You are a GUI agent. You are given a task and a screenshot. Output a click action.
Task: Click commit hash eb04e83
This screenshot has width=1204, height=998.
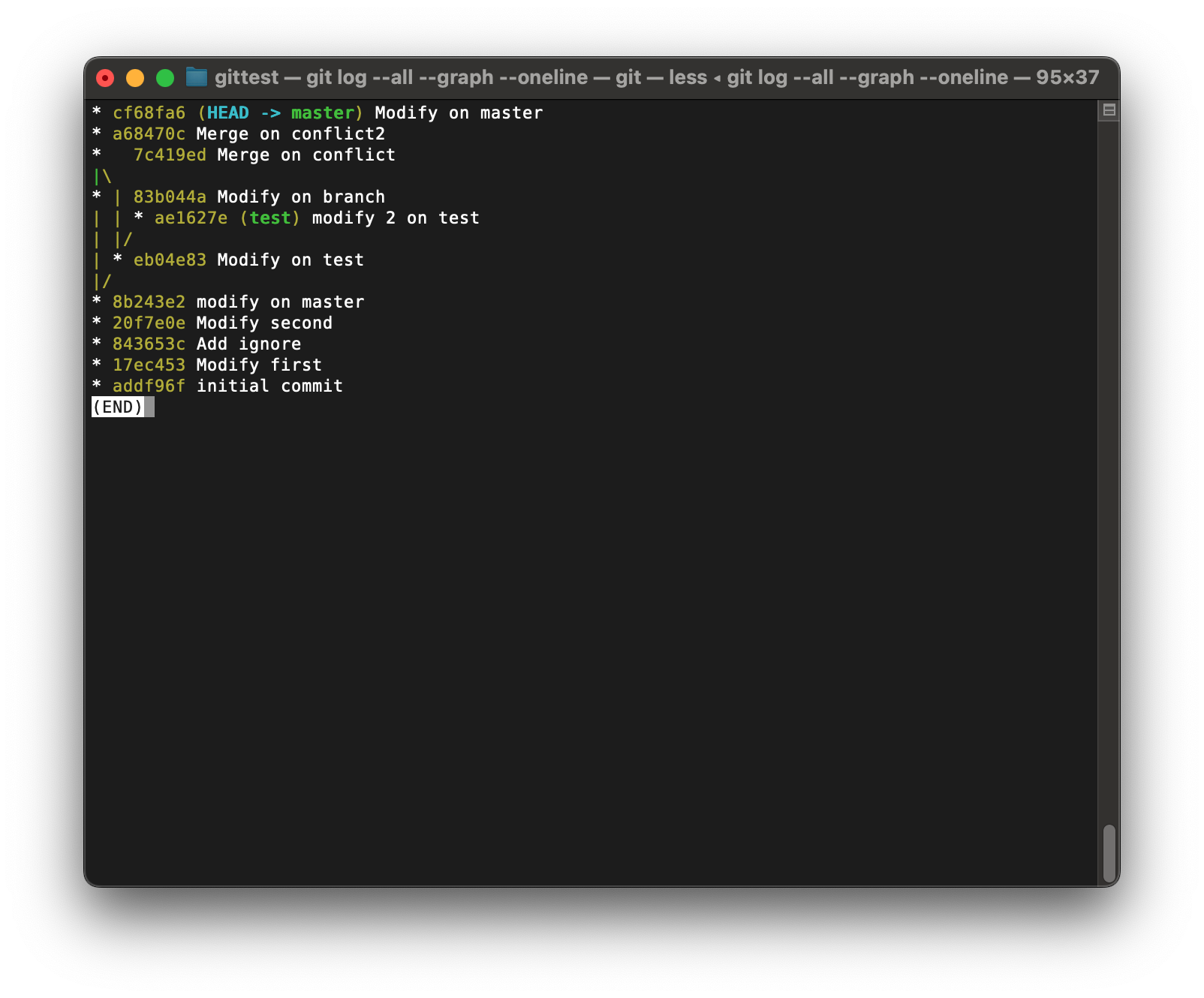click(170, 260)
